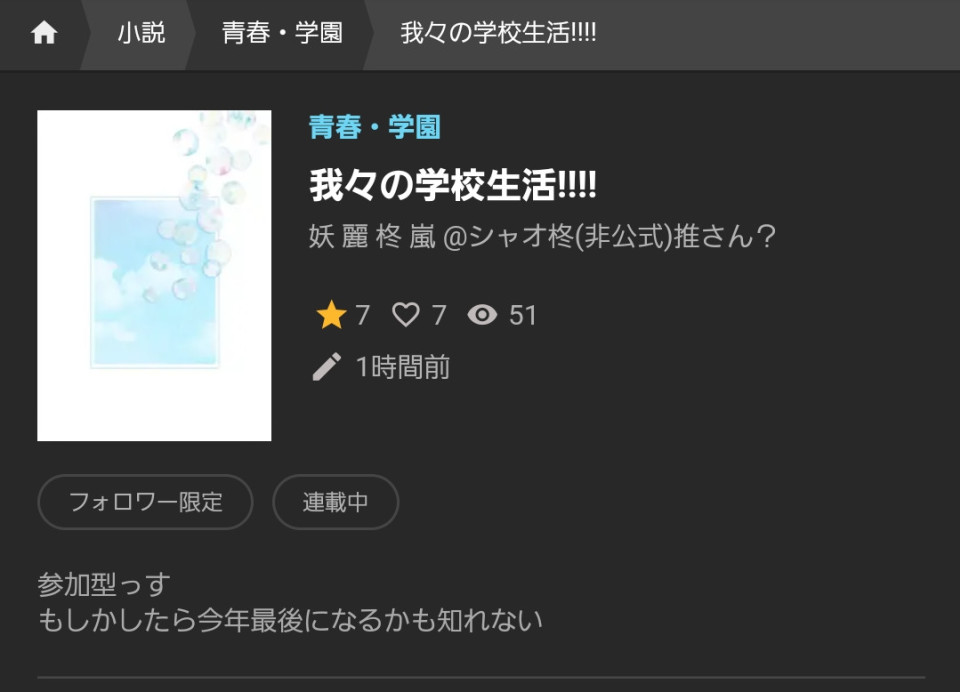
Task: Select the 我々の学校生活!!!! breadcrumb item
Action: [x=498, y=32]
